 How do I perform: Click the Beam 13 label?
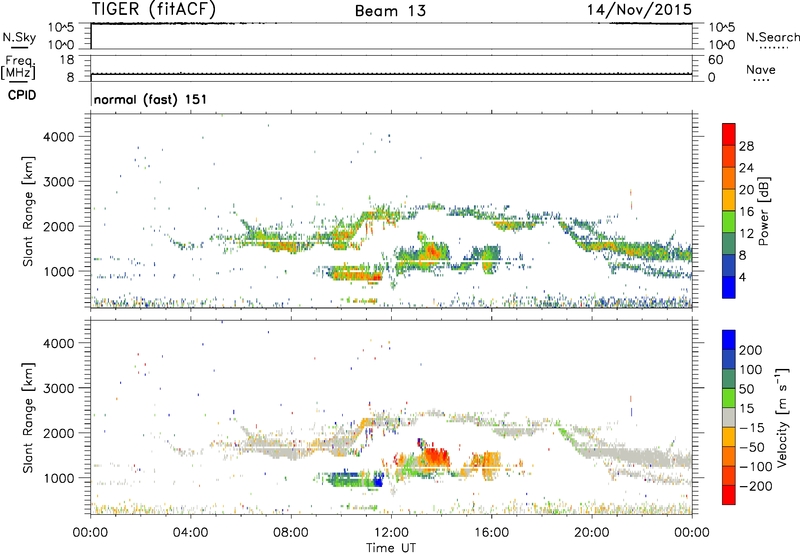390,11
